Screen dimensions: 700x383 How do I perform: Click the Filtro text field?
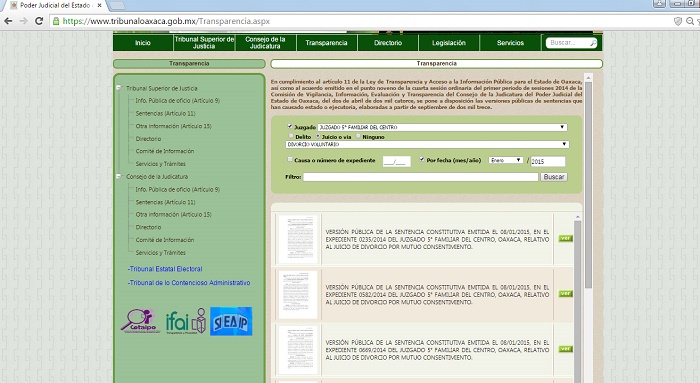coord(421,177)
